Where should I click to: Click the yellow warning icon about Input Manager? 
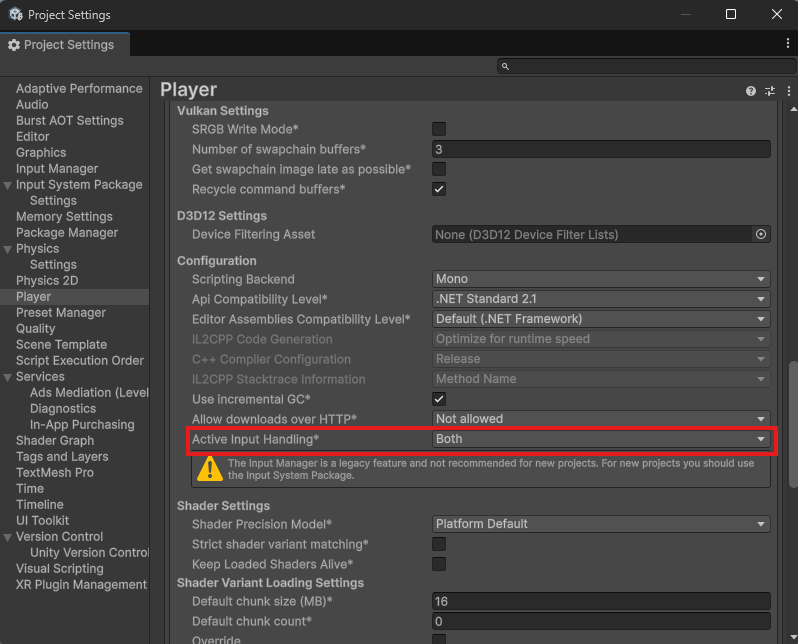[x=210, y=469]
